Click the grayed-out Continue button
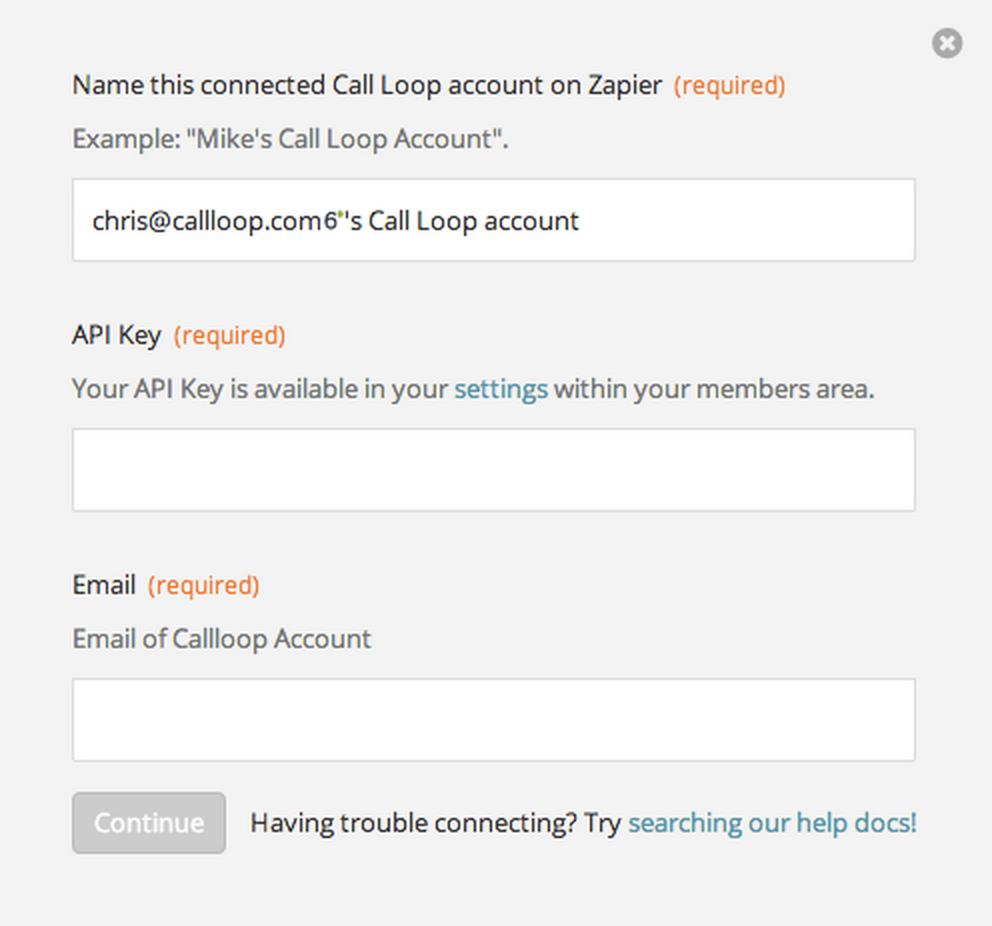The height and width of the screenshot is (926, 992). coord(149,823)
